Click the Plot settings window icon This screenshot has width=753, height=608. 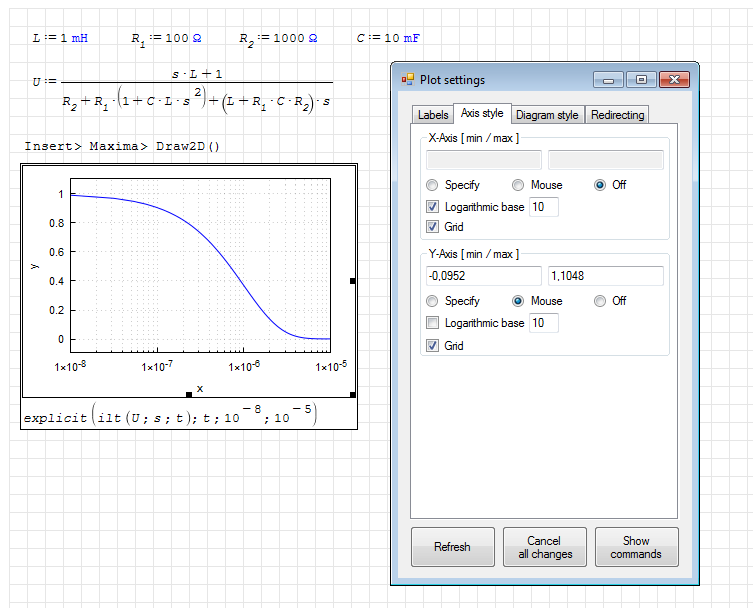pyautogui.click(x=407, y=80)
